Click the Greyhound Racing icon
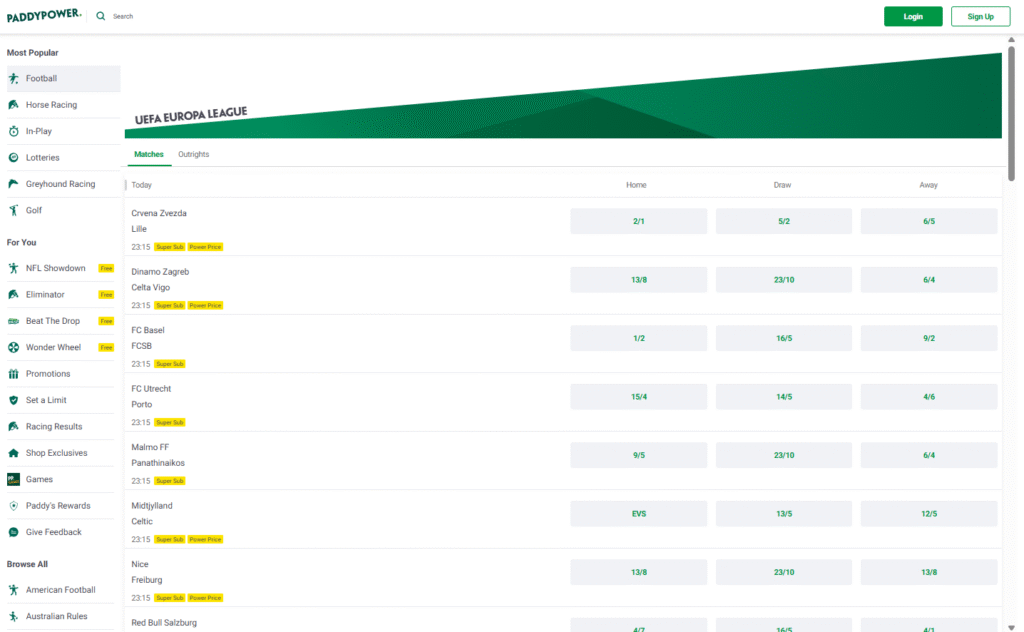 point(14,184)
